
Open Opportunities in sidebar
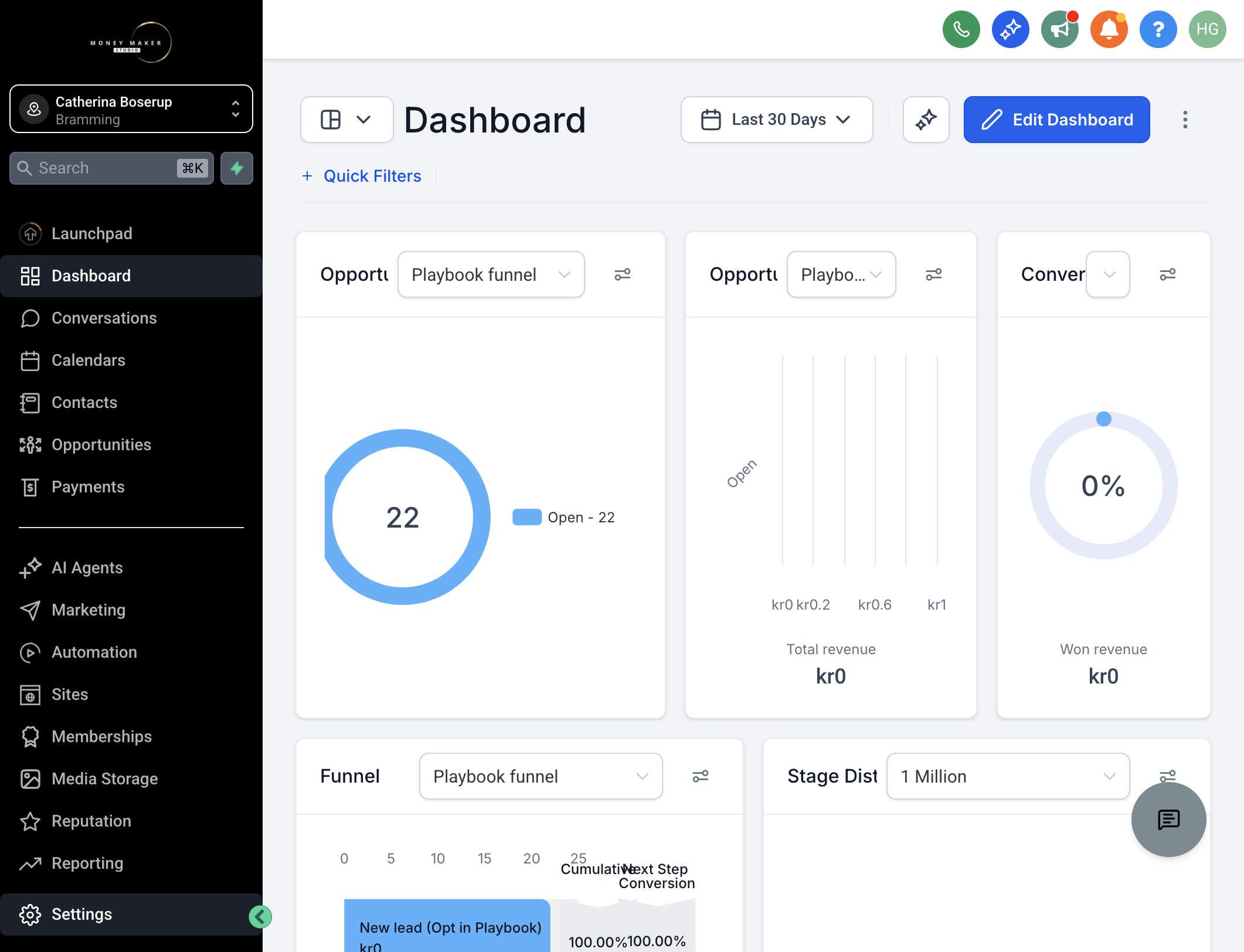pyautogui.click(x=131, y=444)
